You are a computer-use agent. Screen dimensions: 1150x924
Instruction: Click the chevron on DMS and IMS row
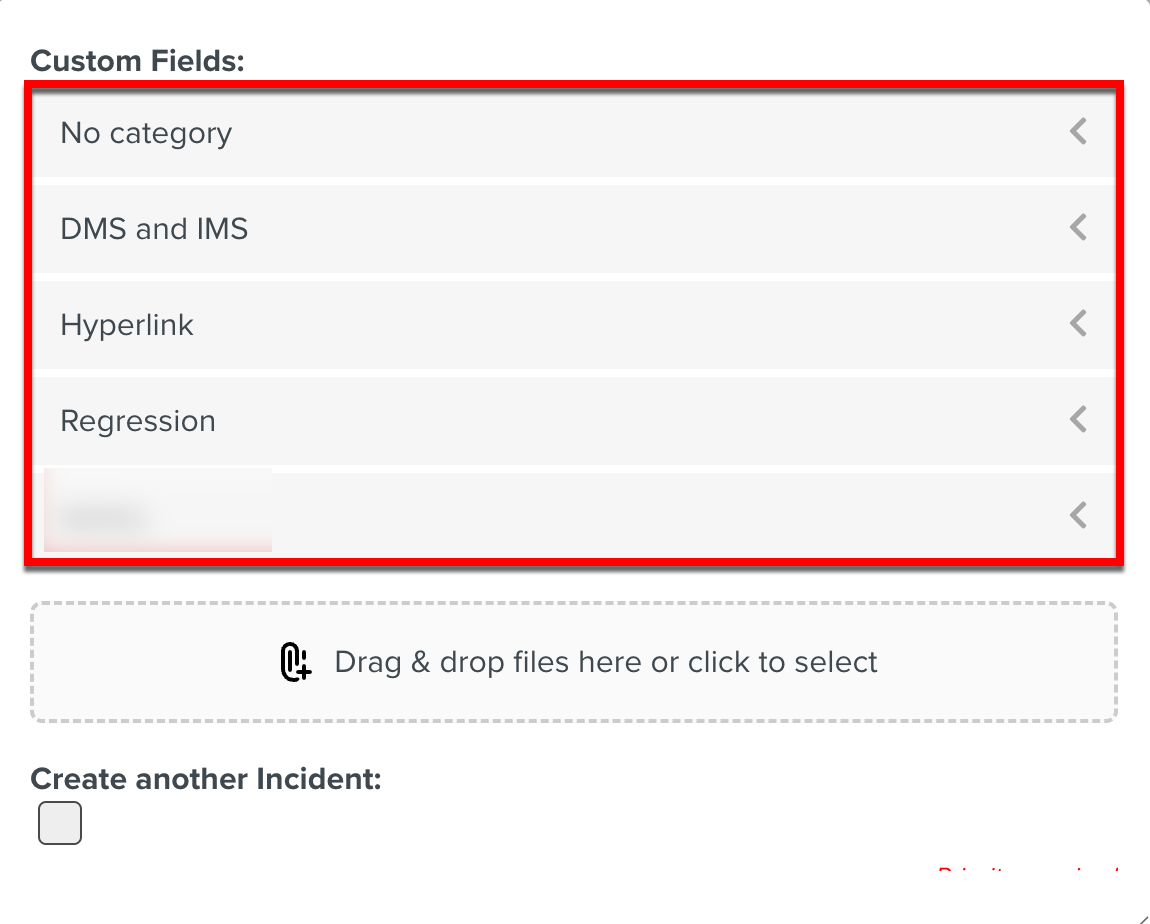1078,228
